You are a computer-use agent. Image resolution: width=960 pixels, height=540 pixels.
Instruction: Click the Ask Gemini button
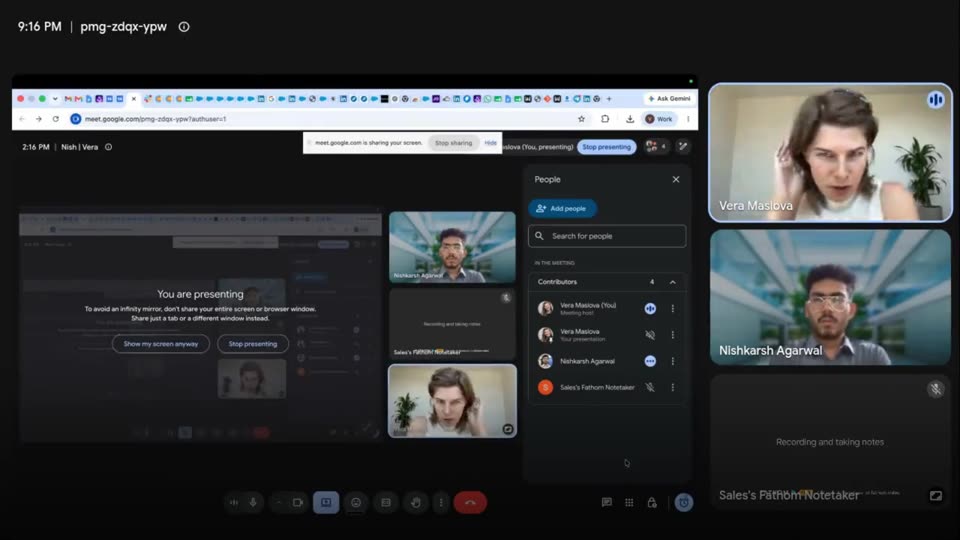click(669, 99)
